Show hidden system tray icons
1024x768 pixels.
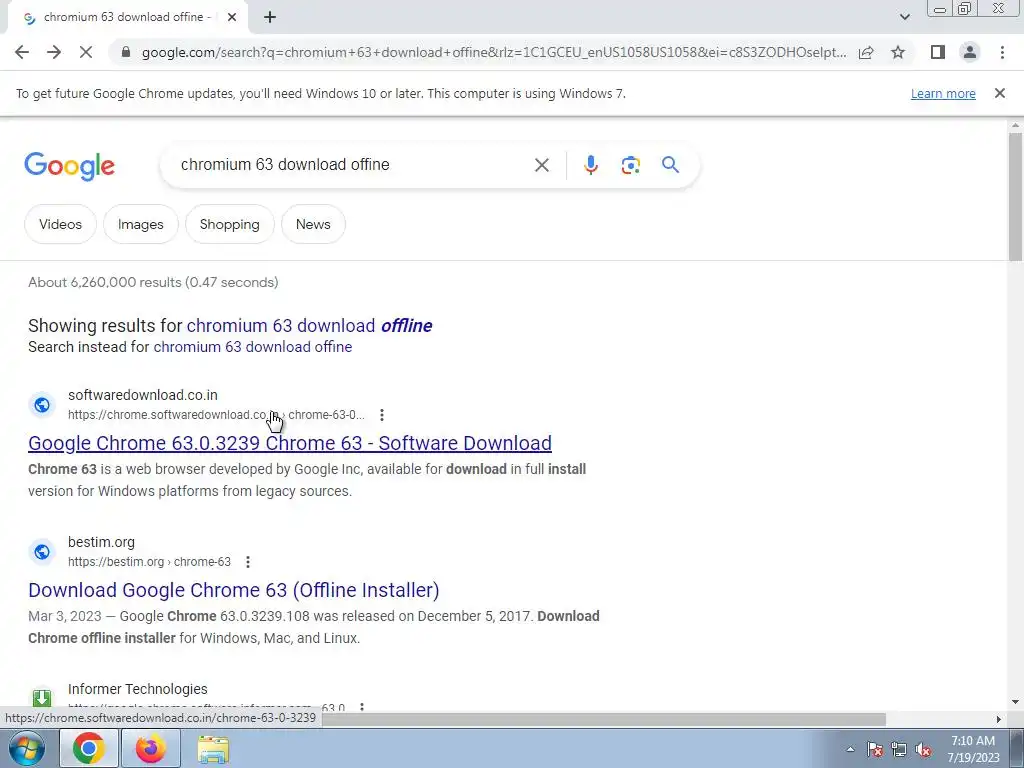tap(850, 749)
